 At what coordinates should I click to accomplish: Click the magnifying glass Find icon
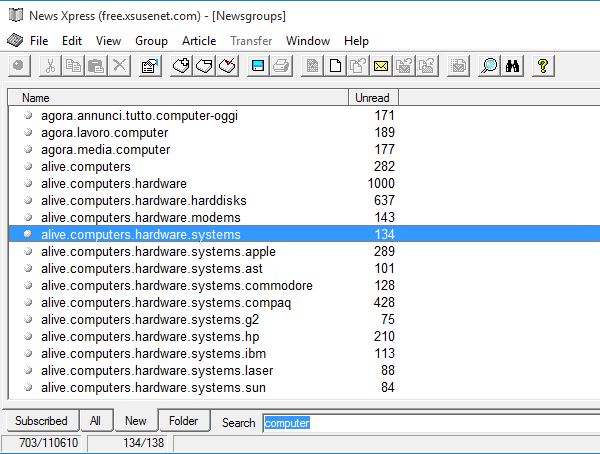(489, 66)
